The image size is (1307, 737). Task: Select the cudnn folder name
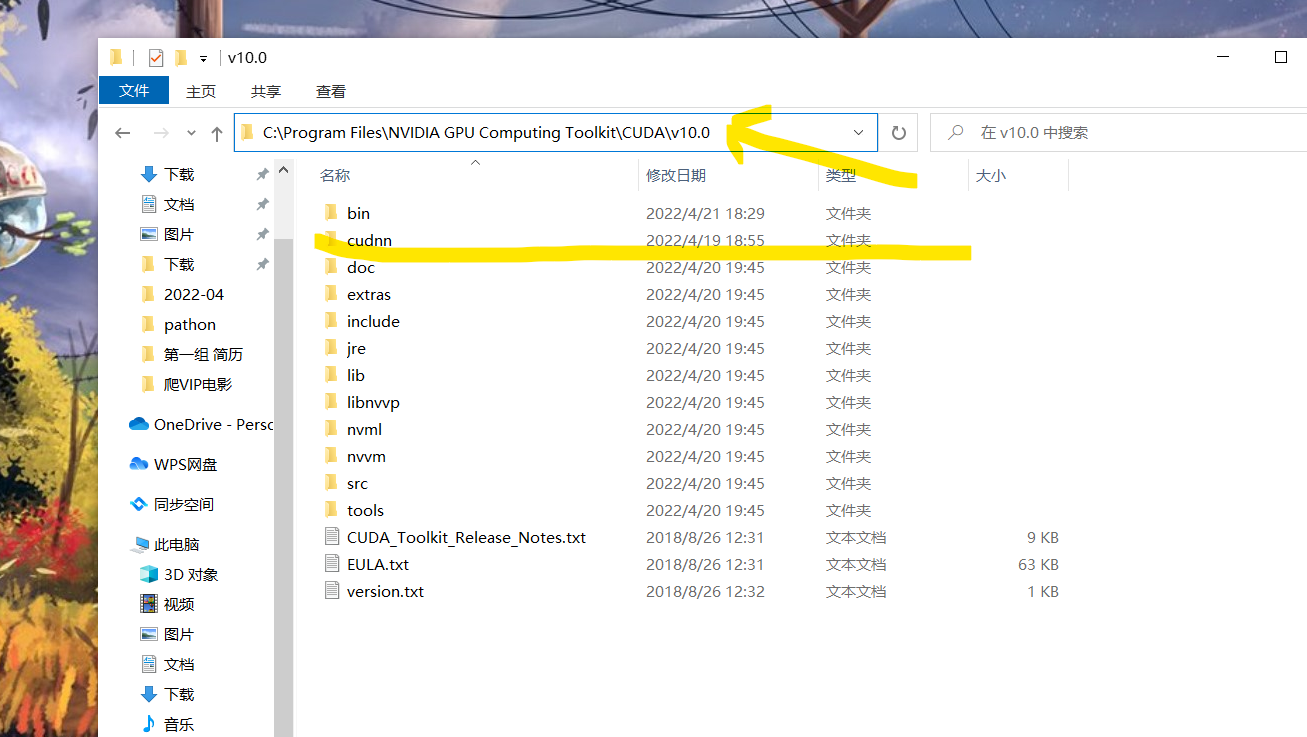tap(369, 240)
